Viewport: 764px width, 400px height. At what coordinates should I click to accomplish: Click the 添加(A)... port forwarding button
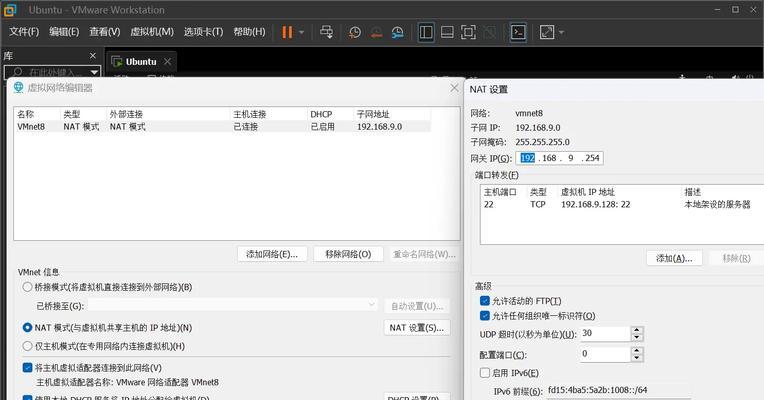pos(674,258)
